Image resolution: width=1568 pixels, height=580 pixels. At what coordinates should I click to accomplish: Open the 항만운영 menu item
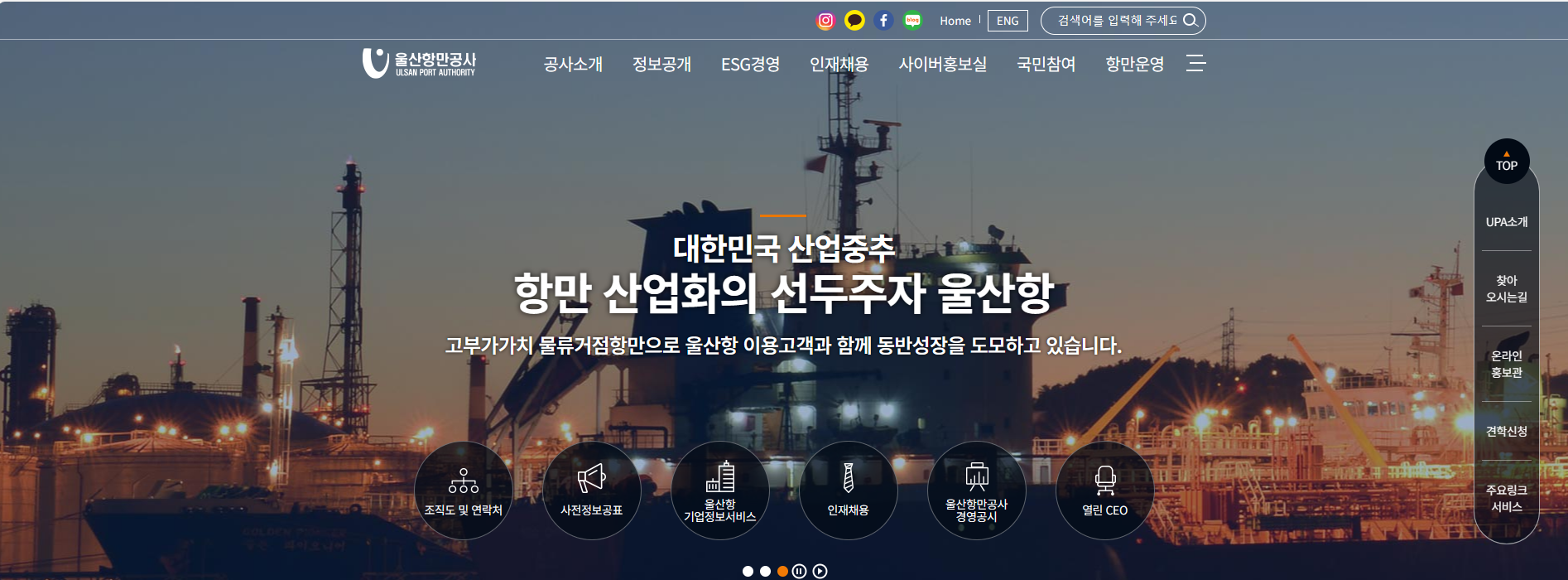(1134, 65)
